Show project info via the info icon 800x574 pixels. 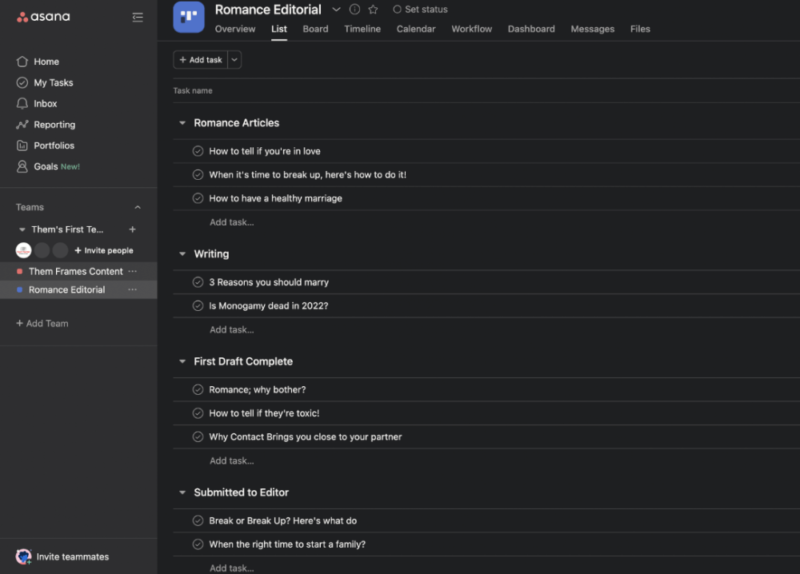tap(354, 10)
